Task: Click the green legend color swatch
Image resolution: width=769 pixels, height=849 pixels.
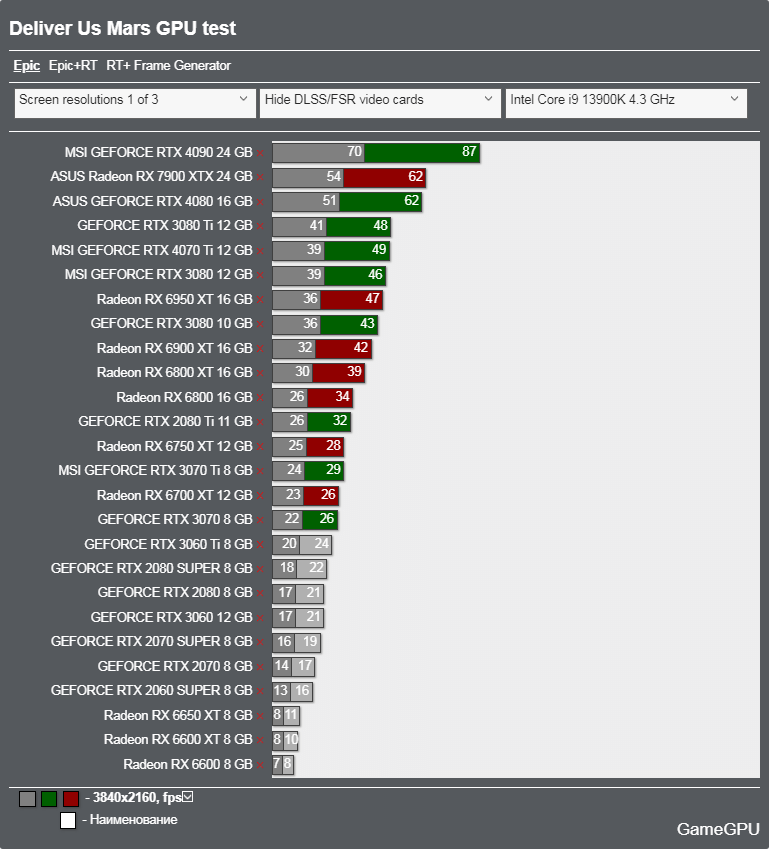Action: [49, 799]
